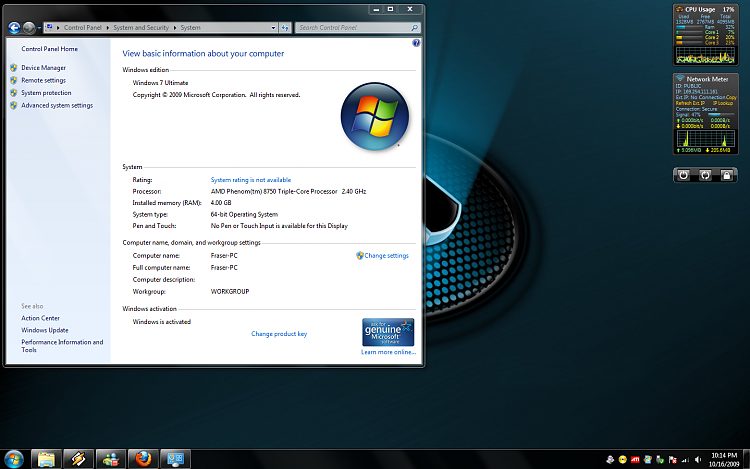
Task: Click the restart gadget button
Action: coord(705,175)
